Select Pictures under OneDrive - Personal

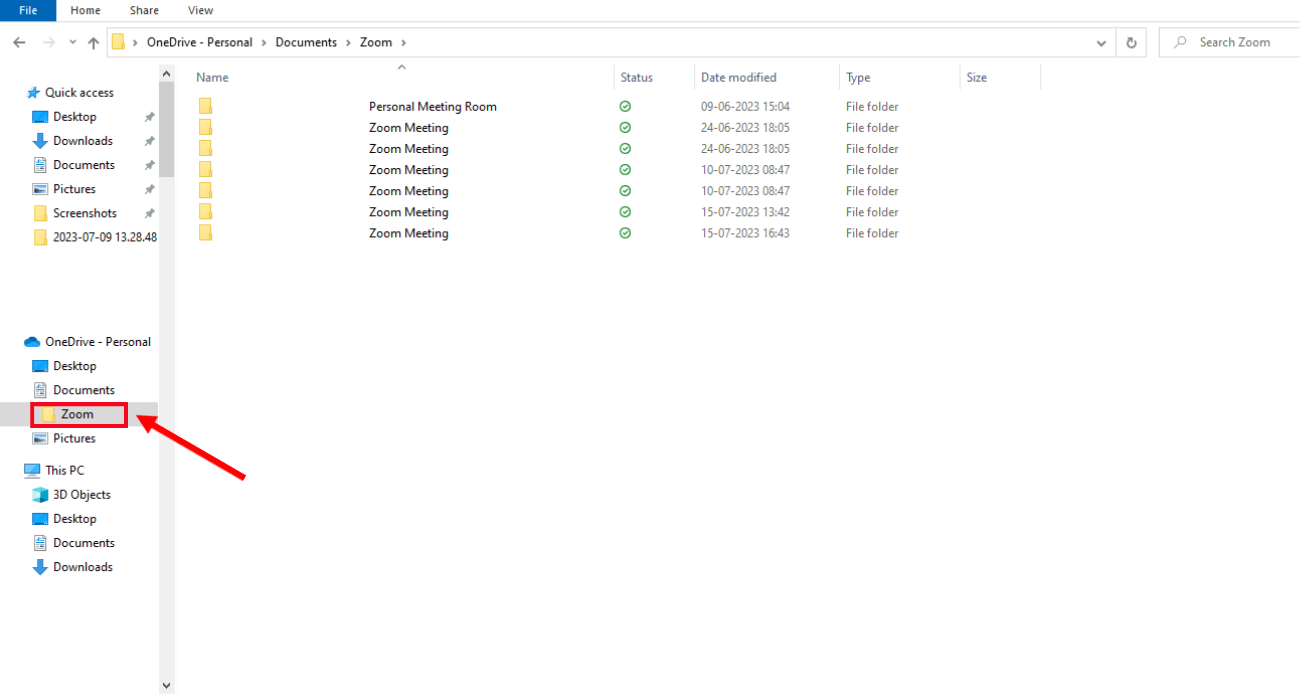click(x=75, y=438)
